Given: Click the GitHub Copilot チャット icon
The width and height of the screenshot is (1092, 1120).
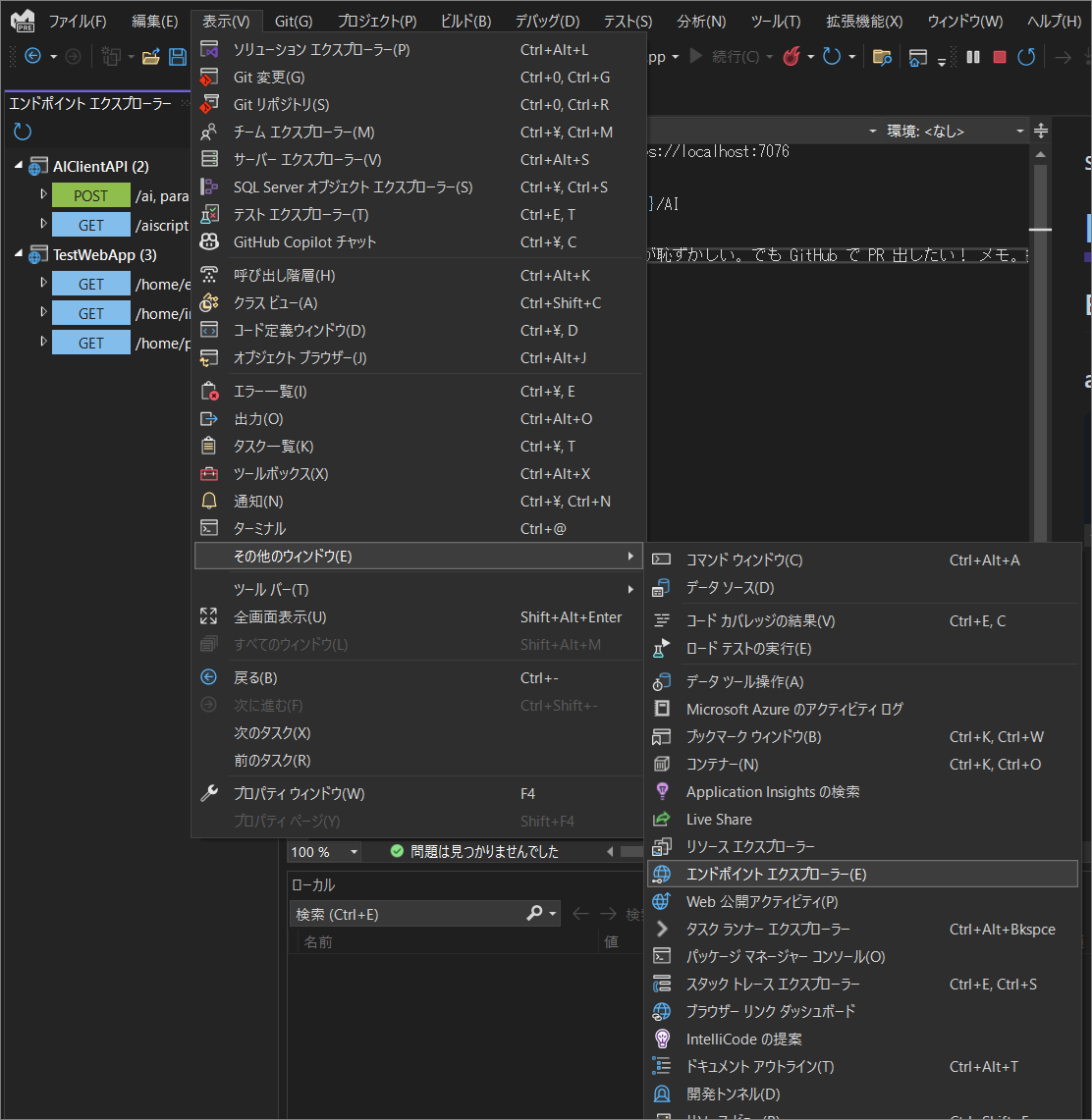Looking at the screenshot, I should pos(209,242).
